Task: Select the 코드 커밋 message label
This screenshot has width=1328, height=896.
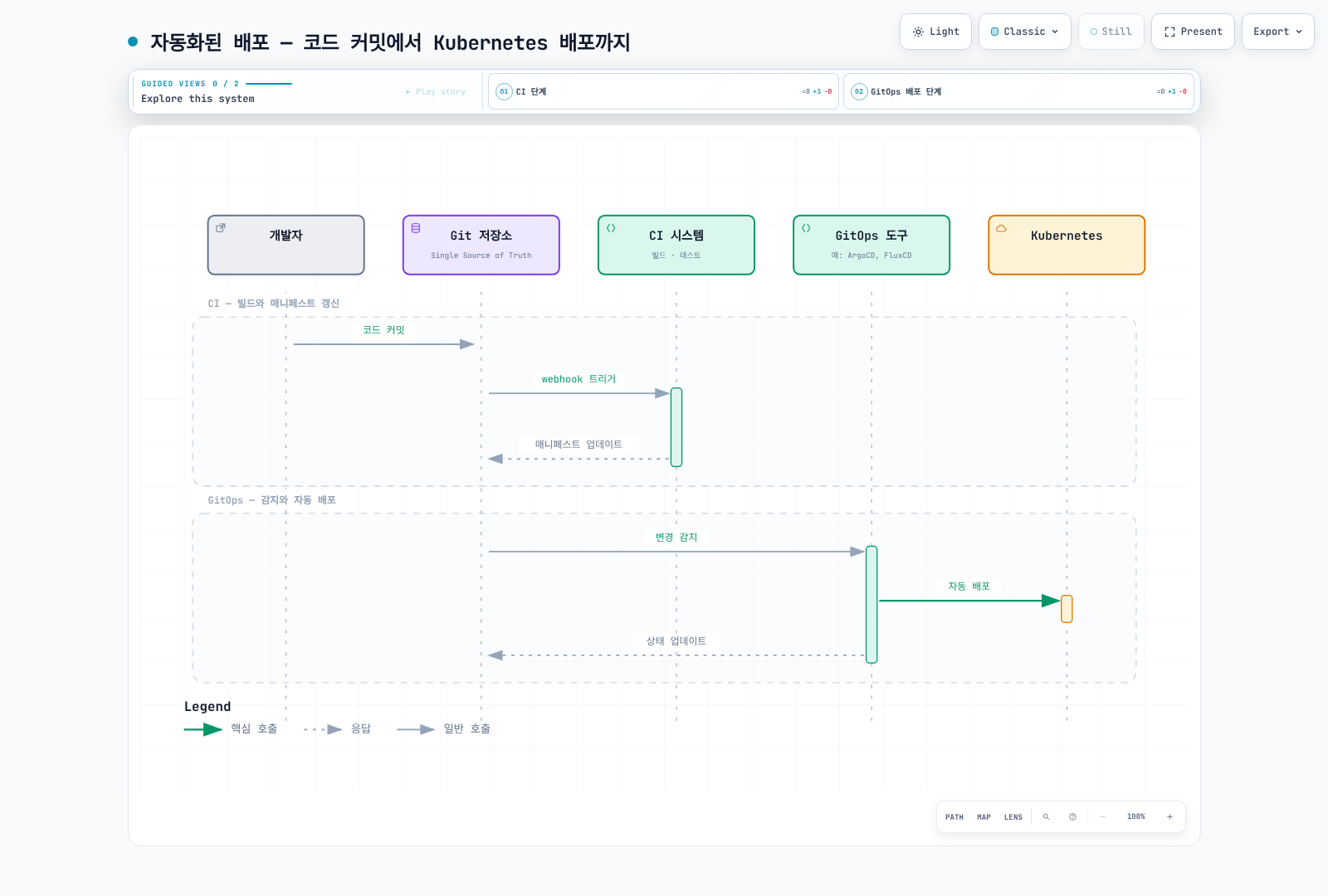Action: tap(383, 330)
